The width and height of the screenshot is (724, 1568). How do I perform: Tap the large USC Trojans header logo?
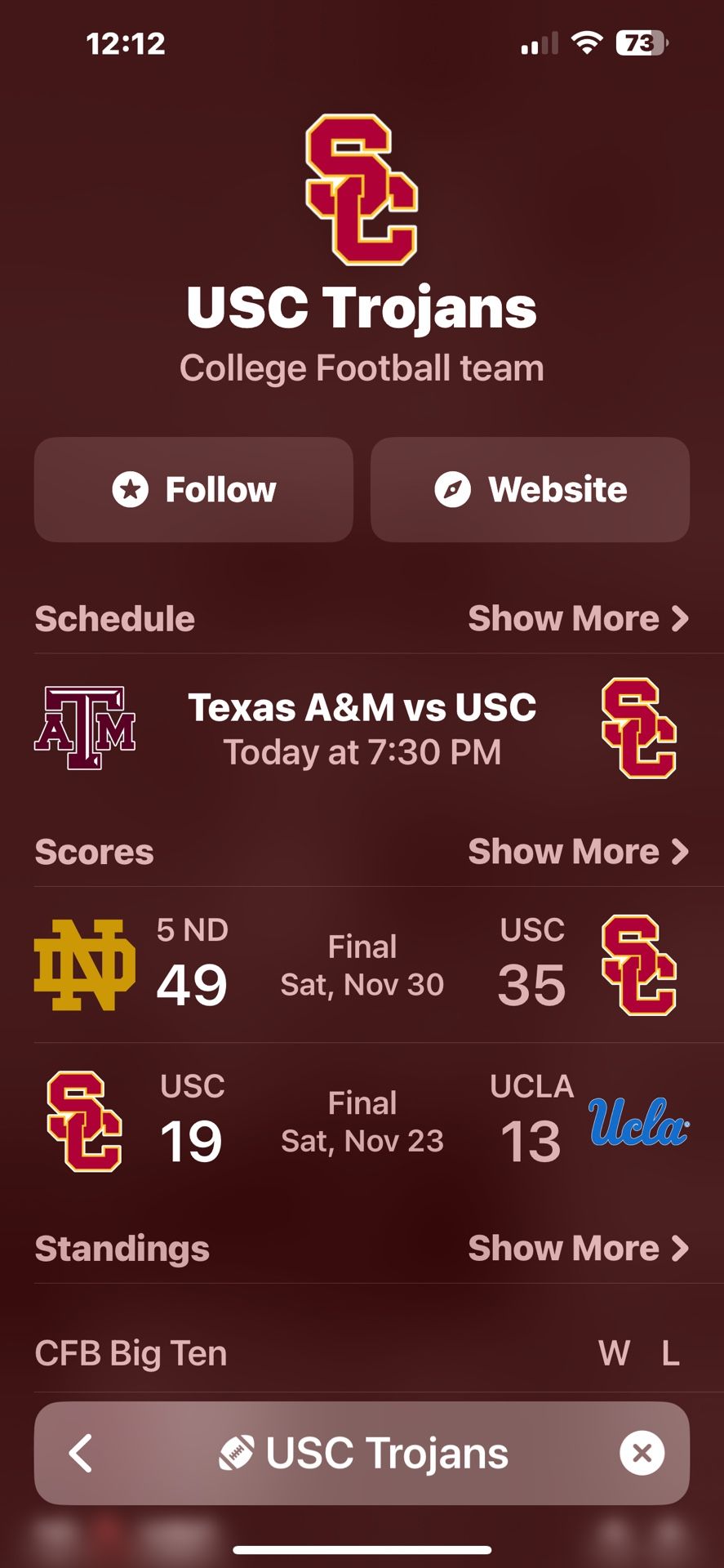click(x=362, y=189)
